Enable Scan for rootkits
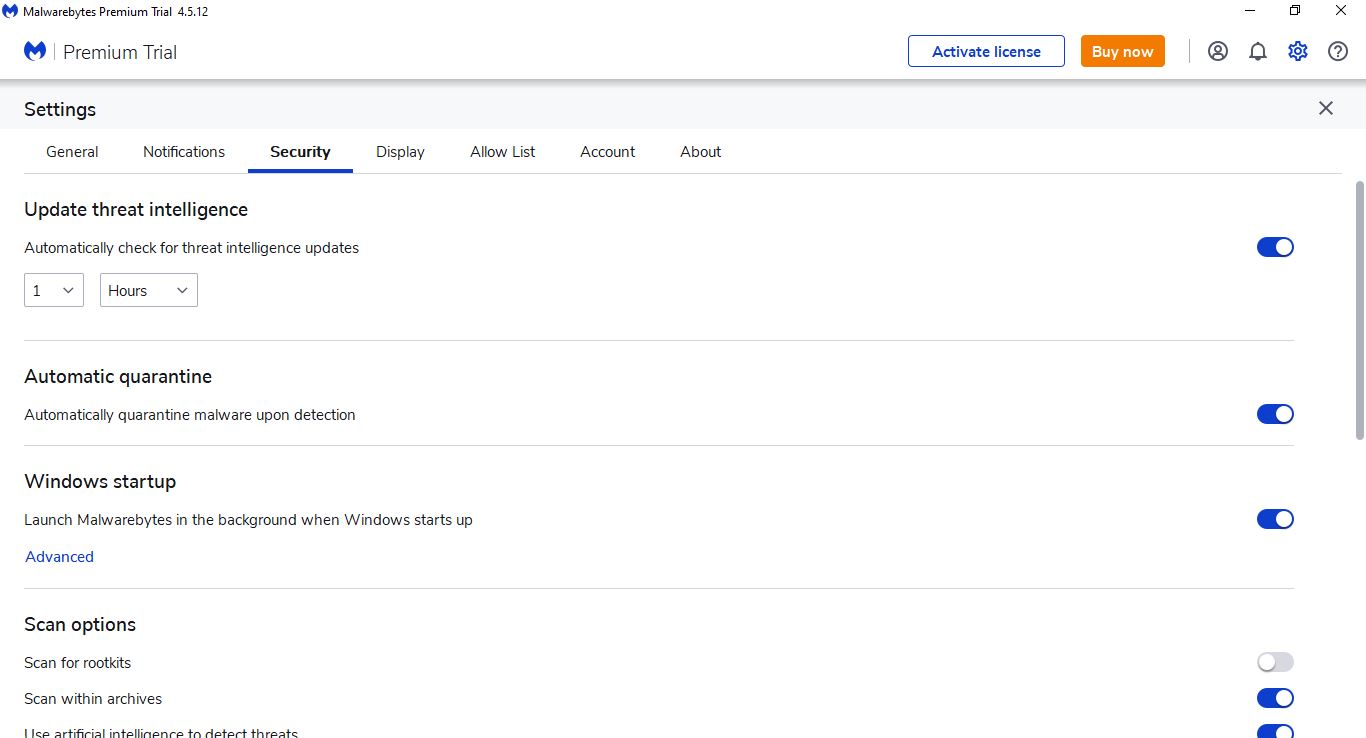1366x738 pixels. 1275,662
